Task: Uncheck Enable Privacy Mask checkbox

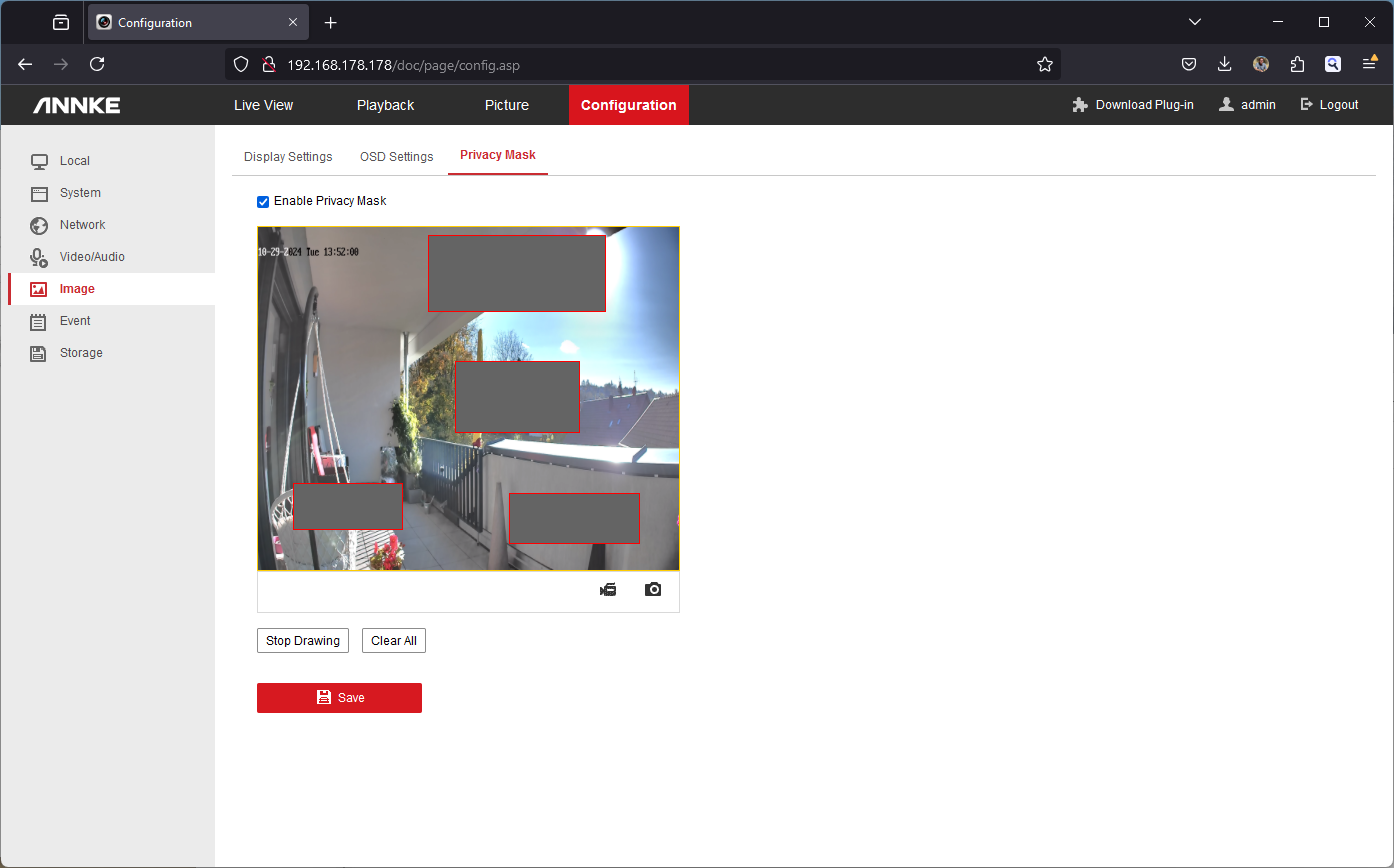Action: [x=263, y=202]
